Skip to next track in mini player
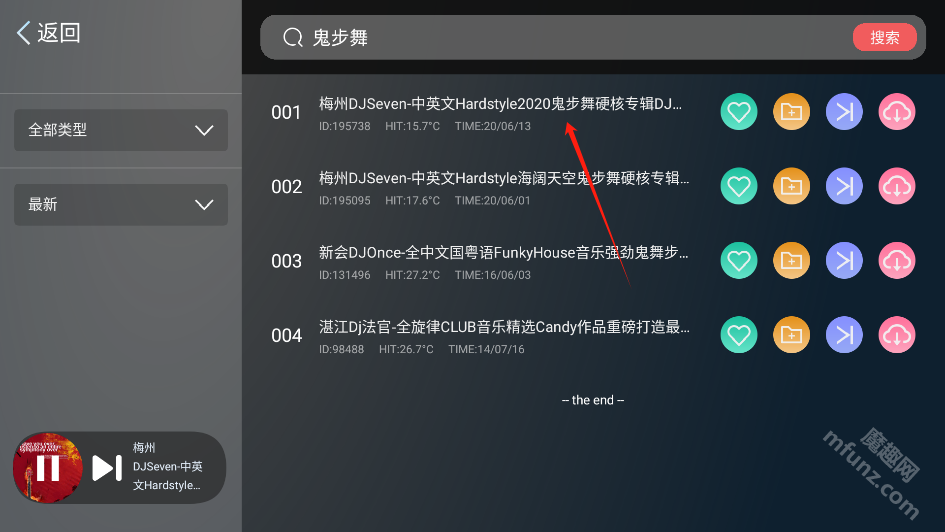This screenshot has height=532, width=945. point(107,468)
